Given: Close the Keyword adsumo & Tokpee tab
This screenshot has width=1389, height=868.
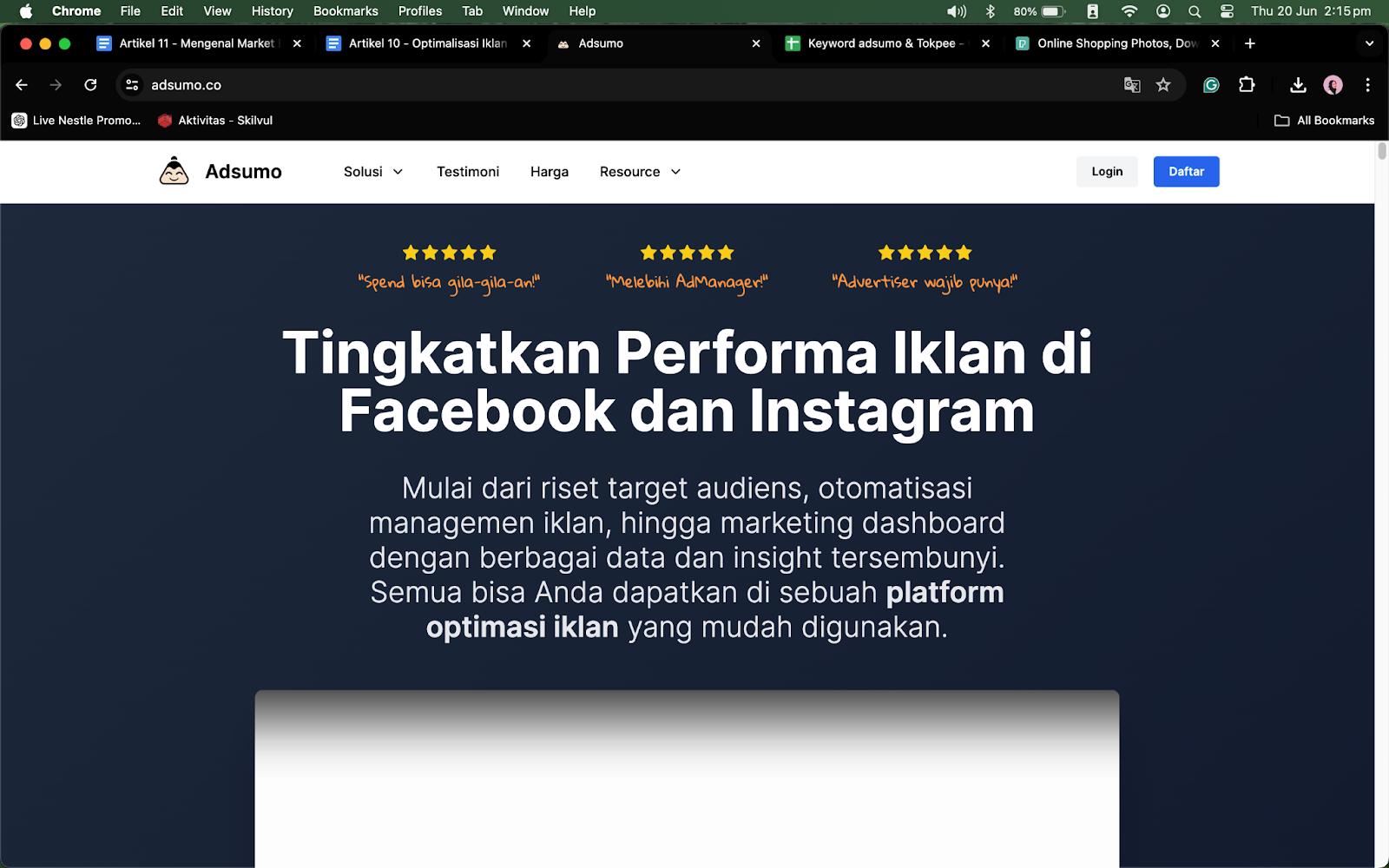Looking at the screenshot, I should (985, 43).
